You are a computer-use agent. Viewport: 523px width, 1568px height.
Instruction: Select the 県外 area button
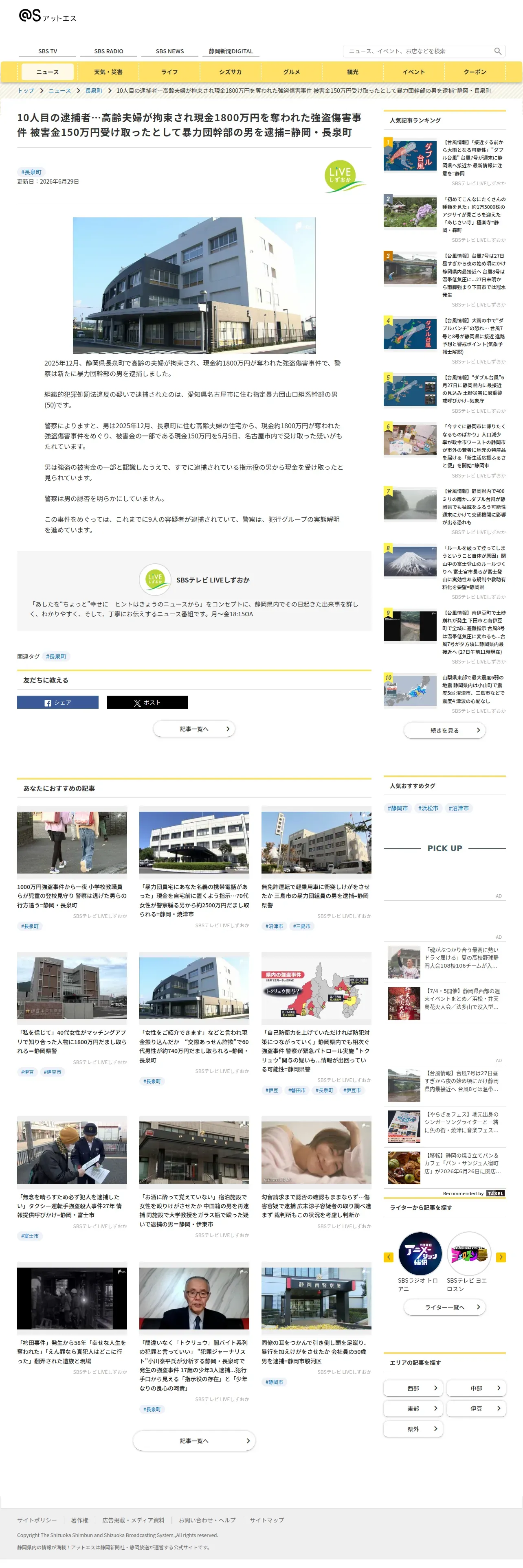tap(413, 1429)
